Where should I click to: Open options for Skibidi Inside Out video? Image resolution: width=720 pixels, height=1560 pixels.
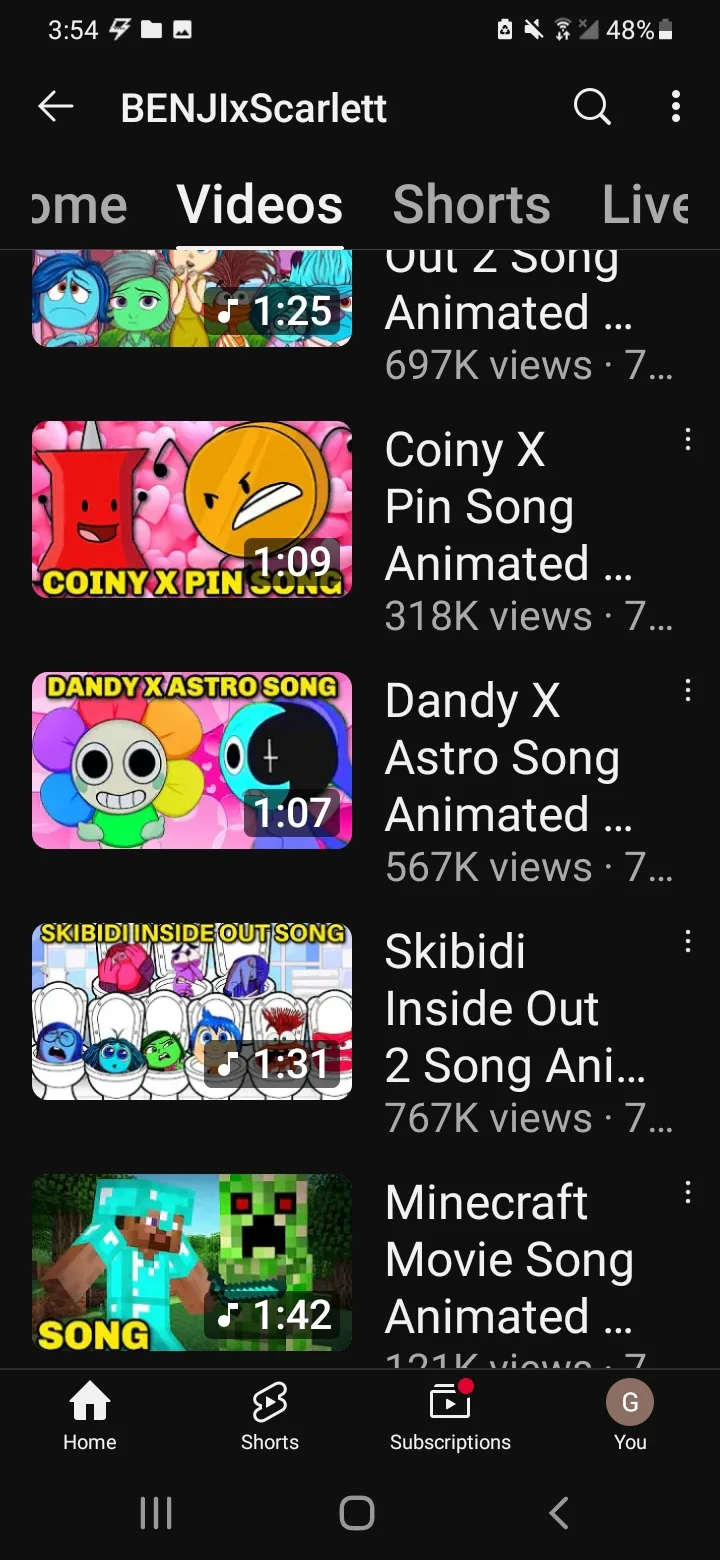687,942
